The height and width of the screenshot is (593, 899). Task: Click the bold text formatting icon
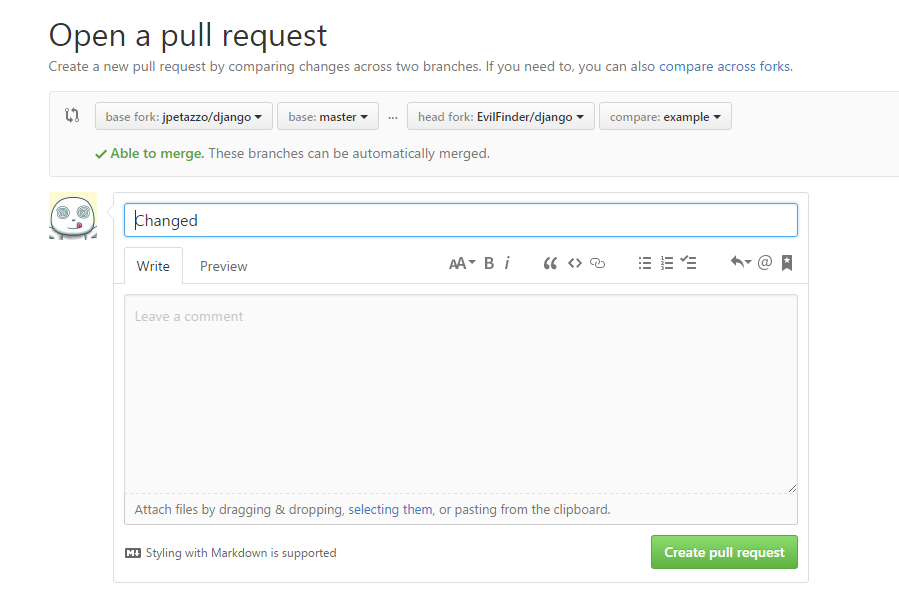coord(489,263)
